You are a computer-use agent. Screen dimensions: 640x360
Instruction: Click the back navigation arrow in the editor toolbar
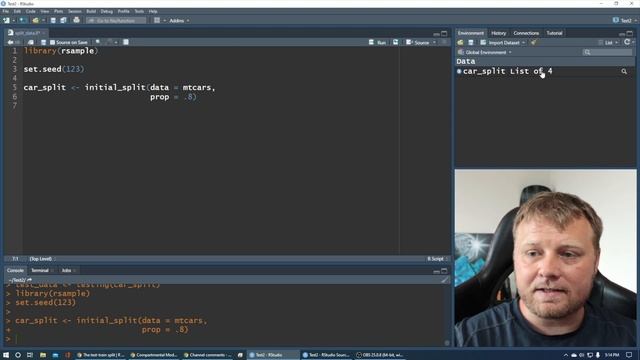[x=10, y=42]
